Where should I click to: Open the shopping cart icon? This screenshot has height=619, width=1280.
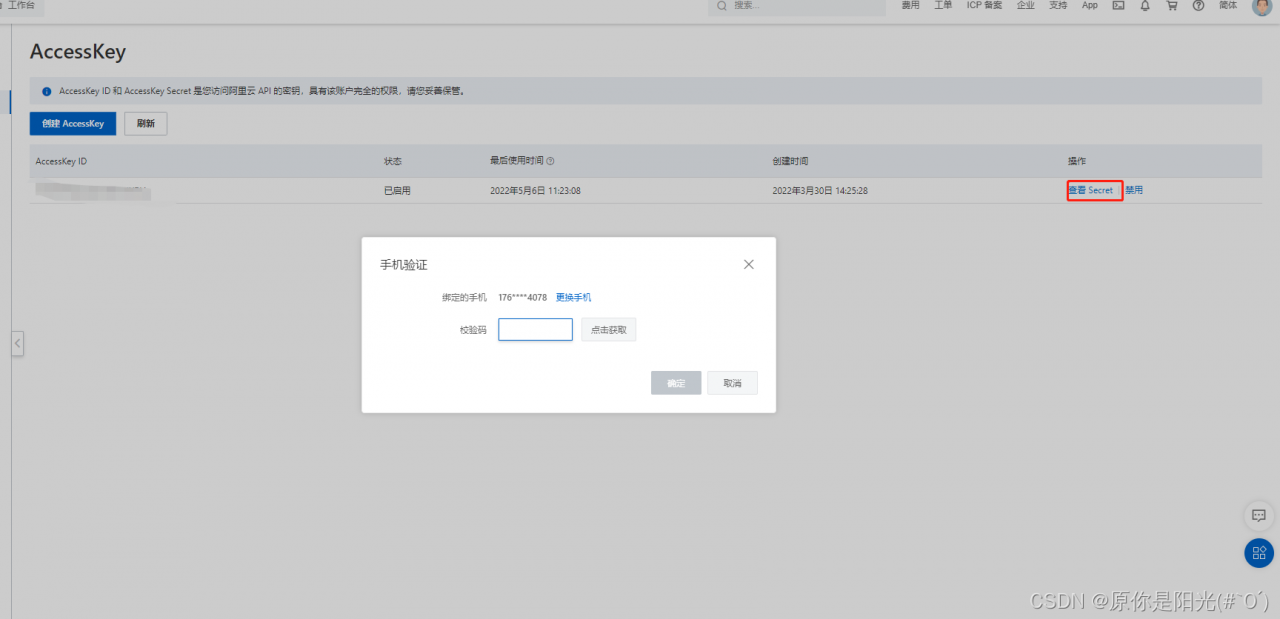click(x=1171, y=8)
